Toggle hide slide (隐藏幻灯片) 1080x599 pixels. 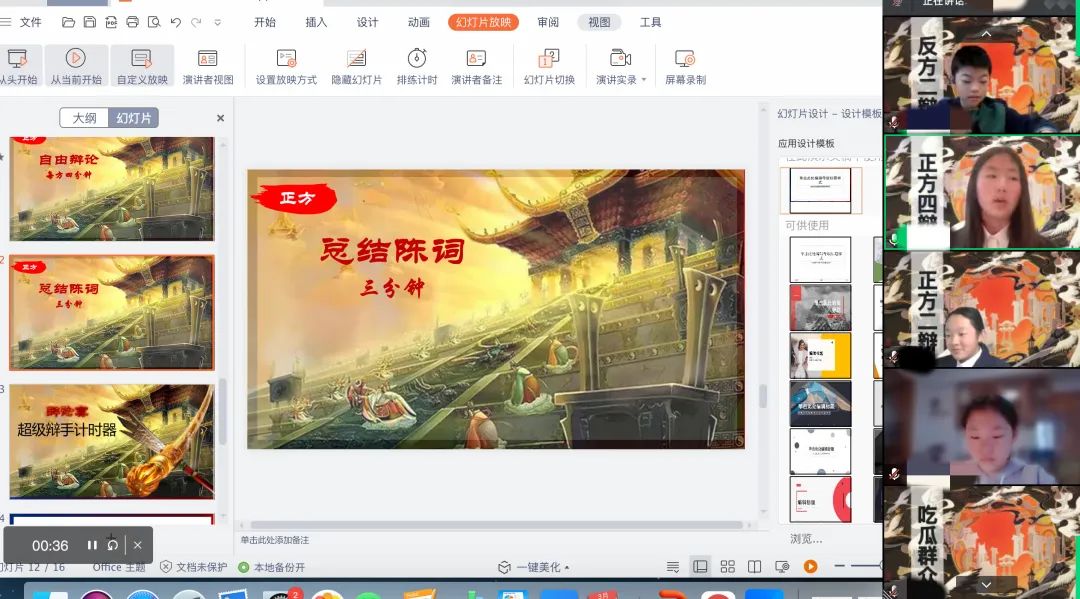[356, 66]
